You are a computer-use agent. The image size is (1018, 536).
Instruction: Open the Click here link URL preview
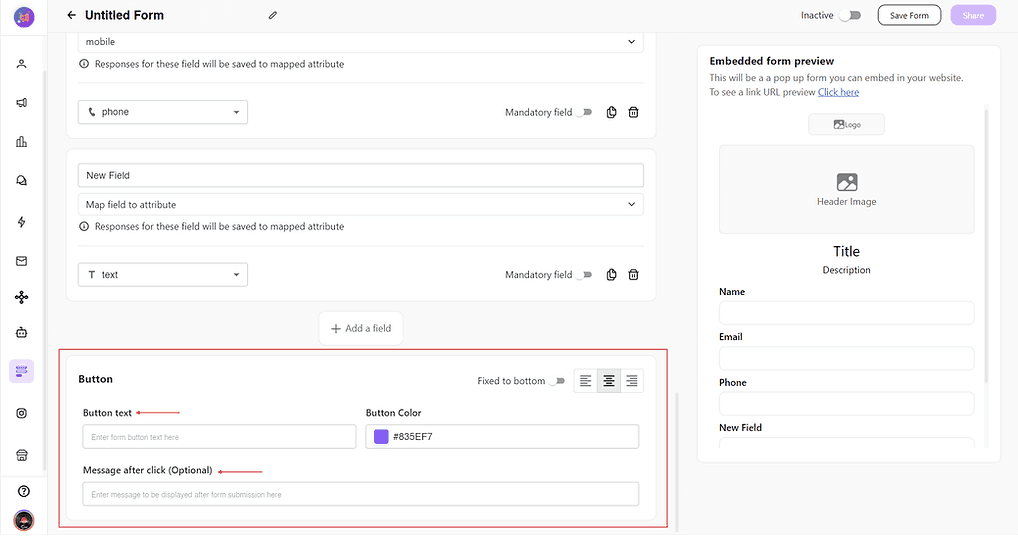[838, 92]
